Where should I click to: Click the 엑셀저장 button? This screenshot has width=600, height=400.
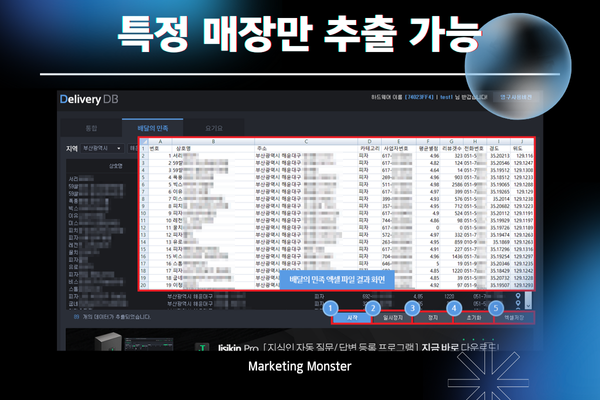tap(514, 318)
